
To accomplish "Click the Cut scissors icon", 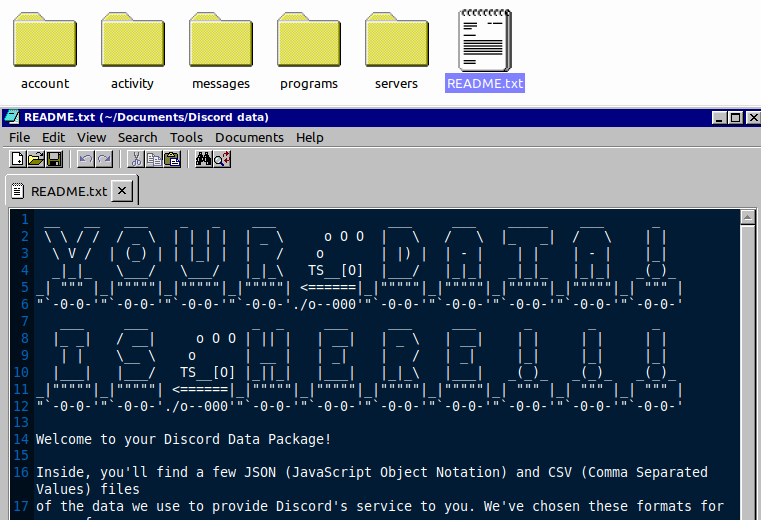I will click(136, 159).
